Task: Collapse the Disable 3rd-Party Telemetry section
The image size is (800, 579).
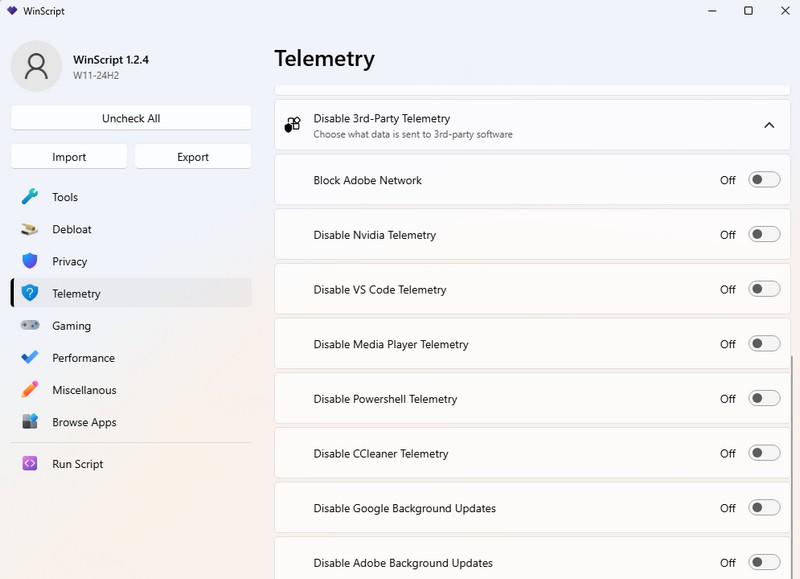Action: pyautogui.click(x=768, y=125)
